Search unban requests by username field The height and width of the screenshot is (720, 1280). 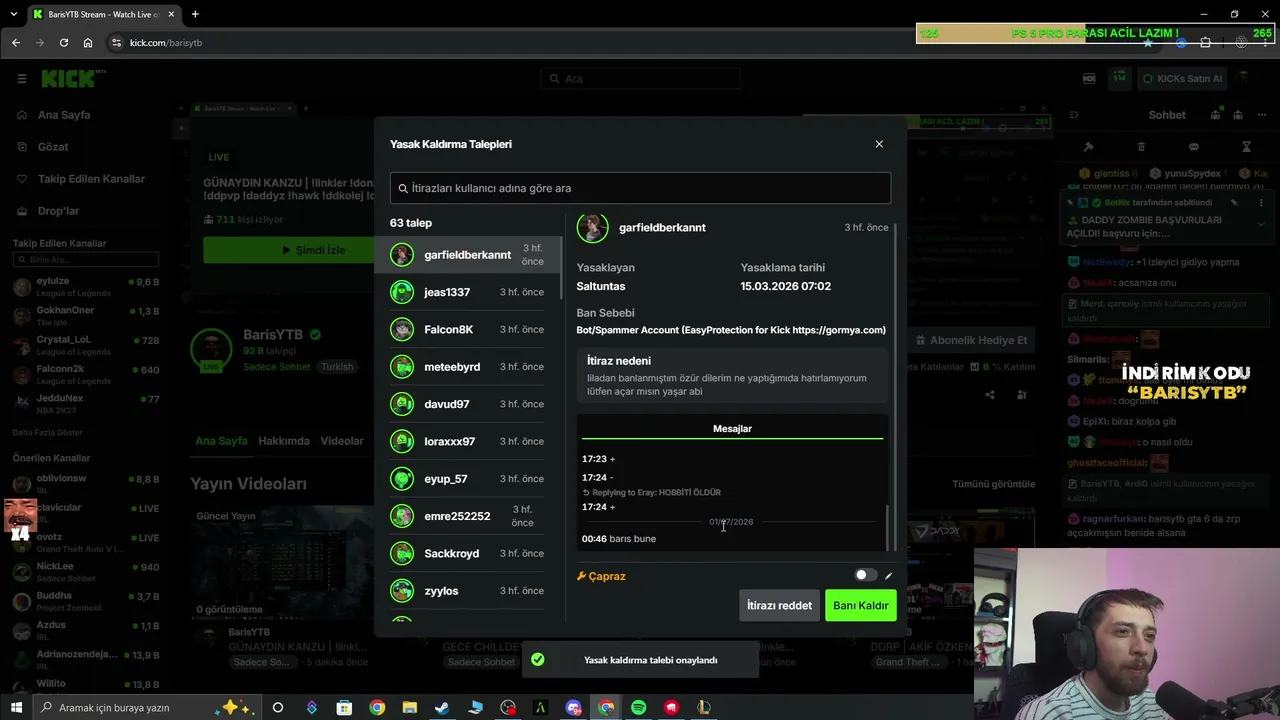pos(640,188)
